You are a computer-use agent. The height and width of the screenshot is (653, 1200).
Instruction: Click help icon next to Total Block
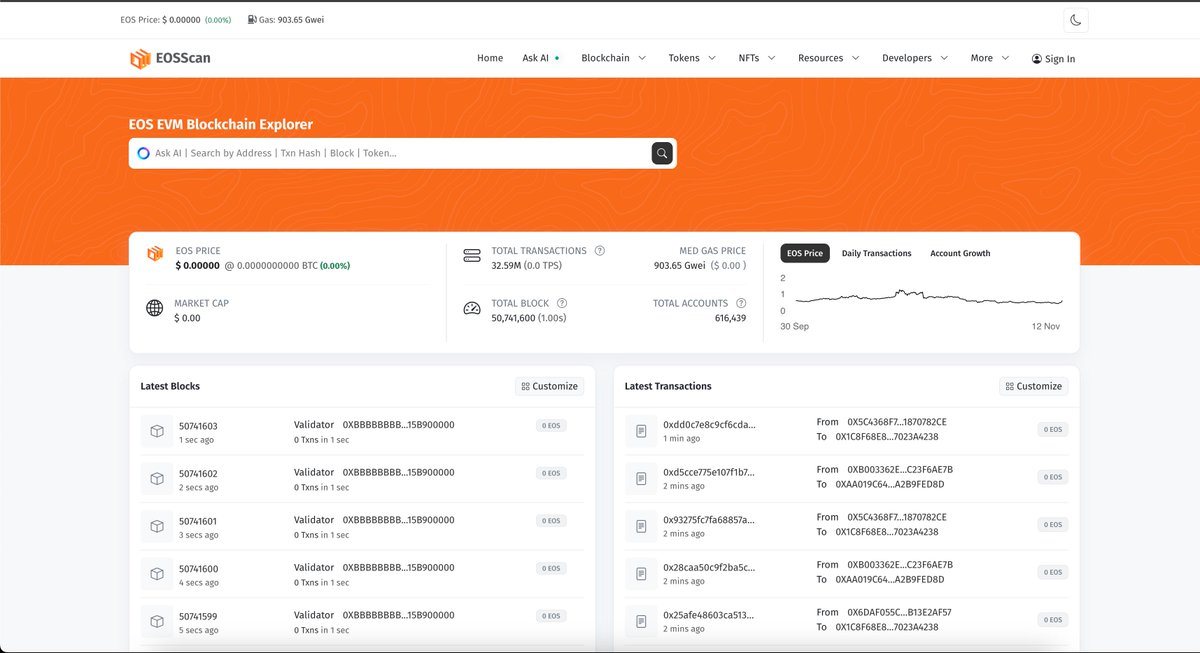tap(562, 303)
